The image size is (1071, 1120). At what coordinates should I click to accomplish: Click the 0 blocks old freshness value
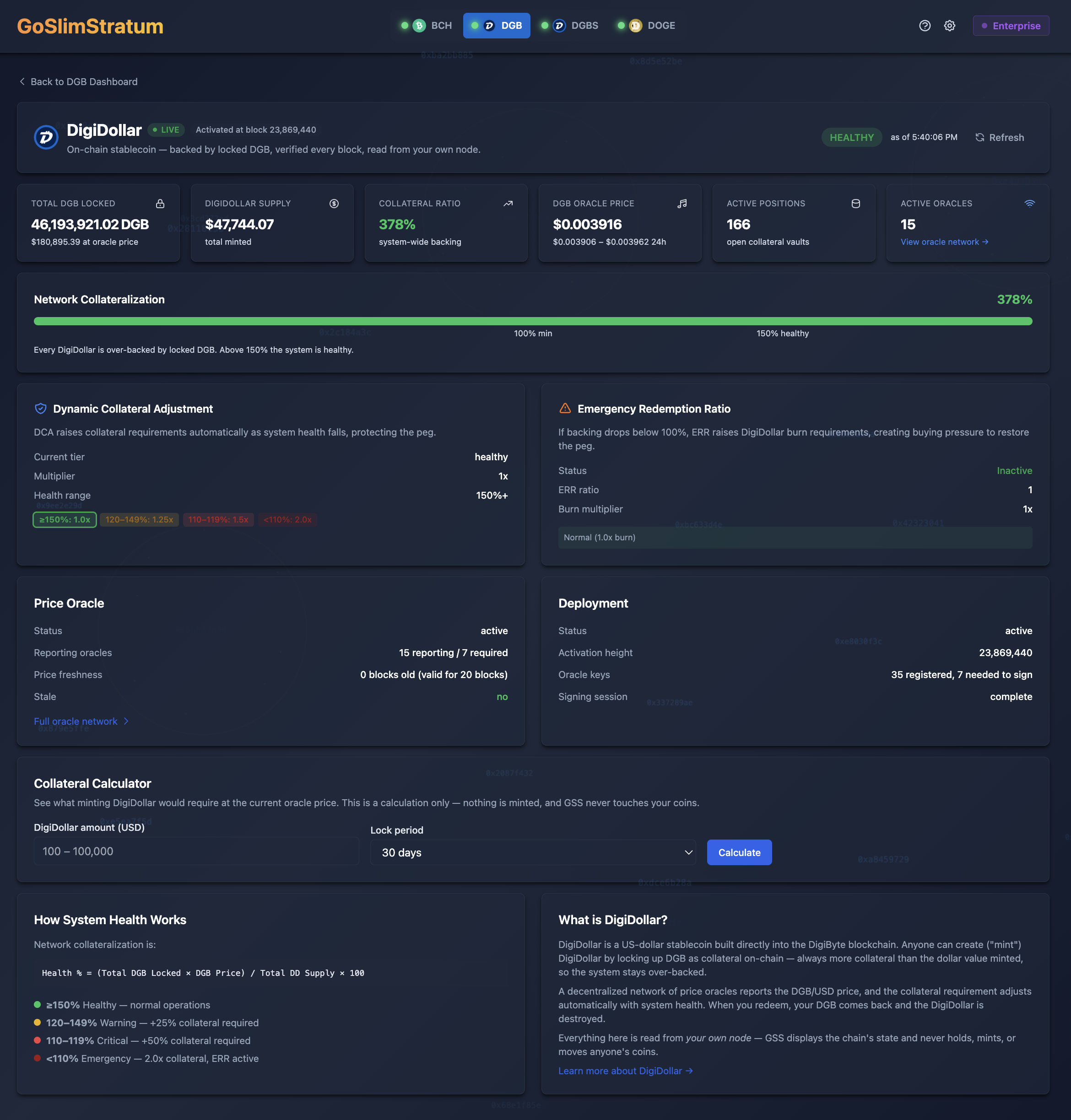(x=433, y=674)
